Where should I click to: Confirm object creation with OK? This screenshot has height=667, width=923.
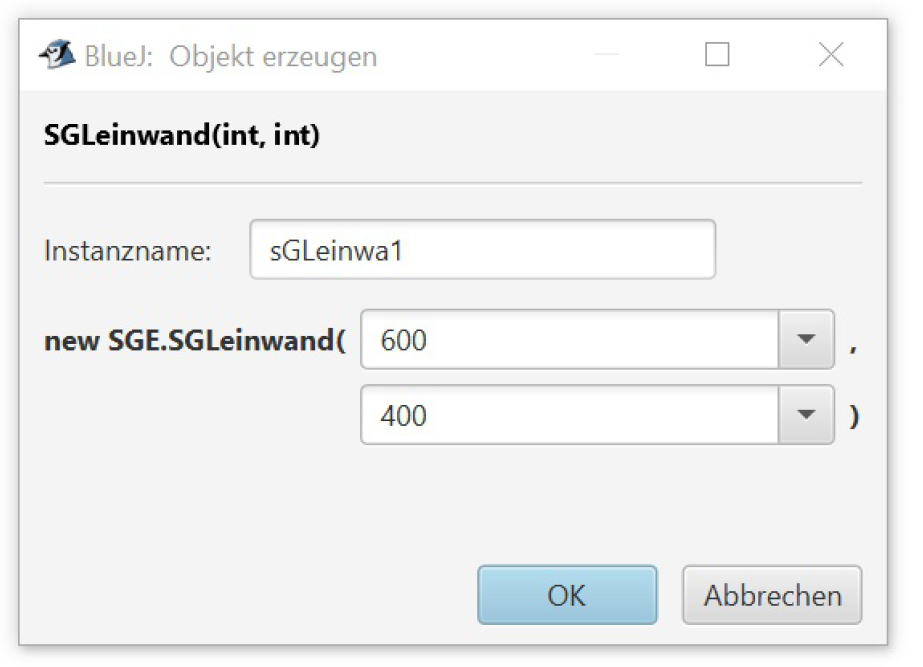[567, 595]
